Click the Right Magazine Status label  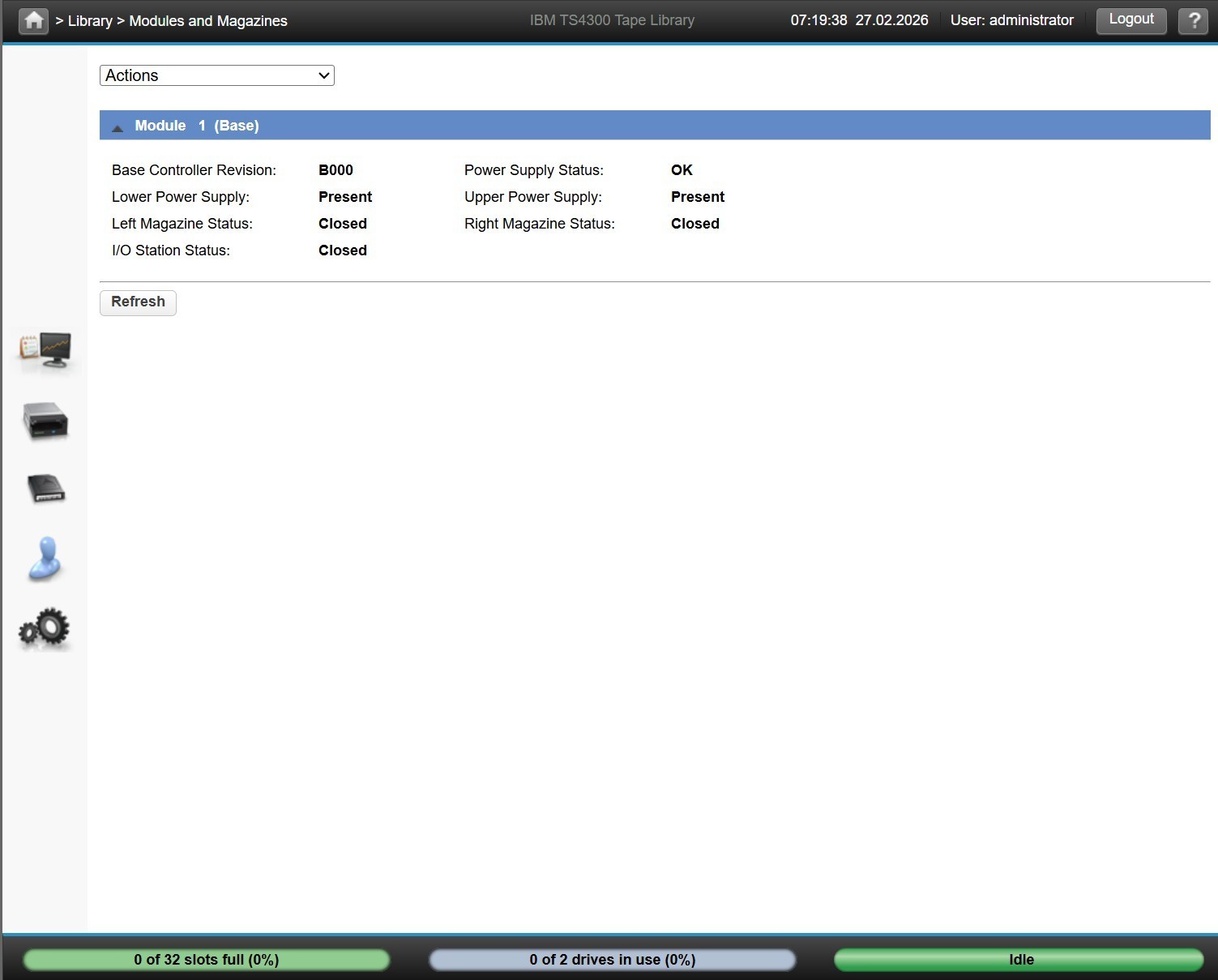coord(540,224)
